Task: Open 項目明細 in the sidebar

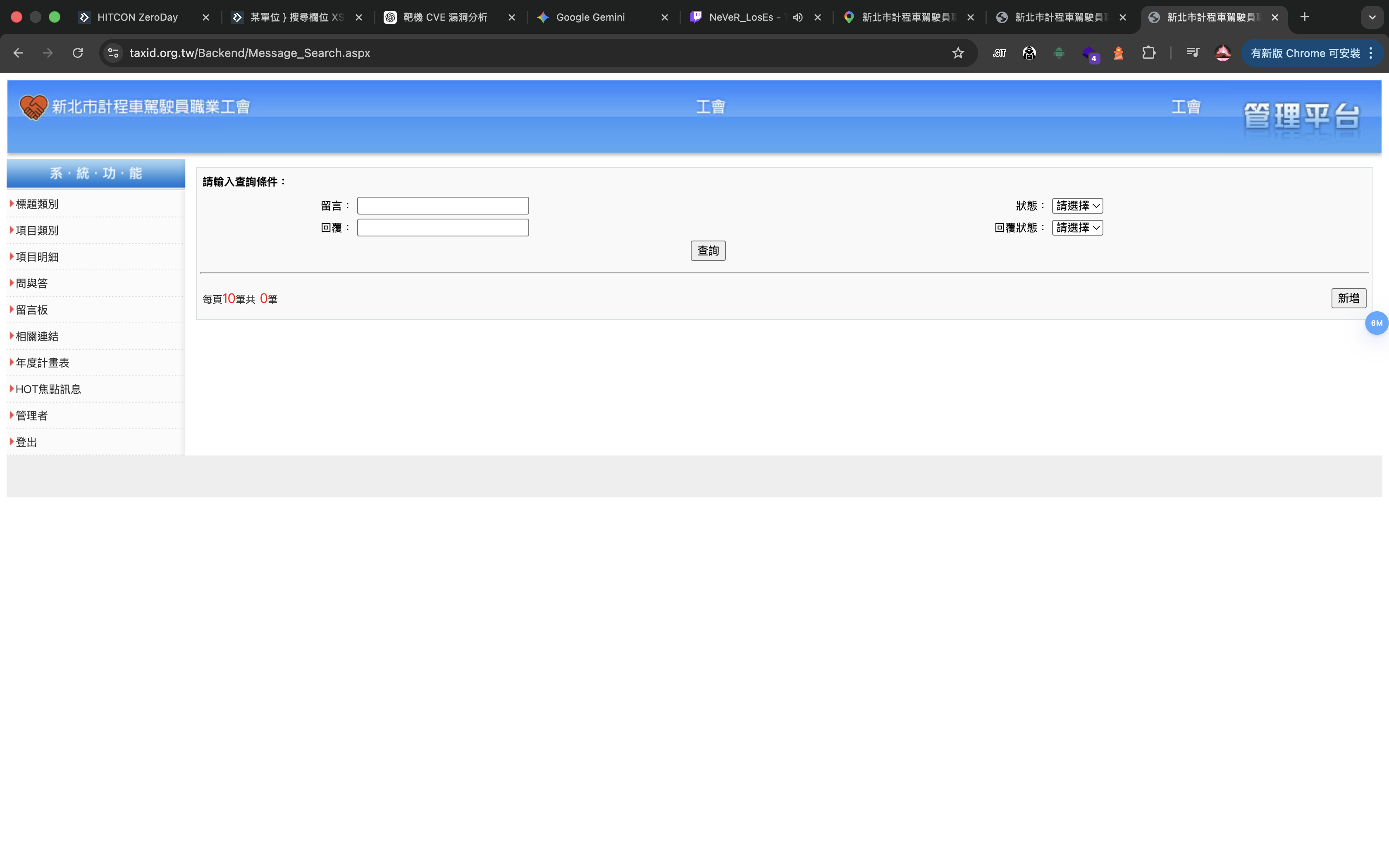Action: (37, 257)
